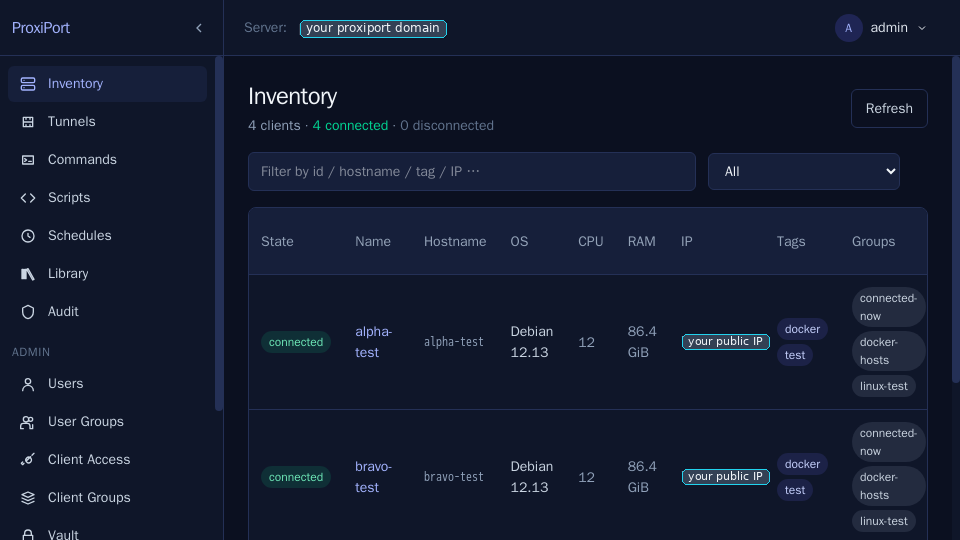Click bravo-test's linux-test group chip
The image size is (960, 540).
click(883, 521)
